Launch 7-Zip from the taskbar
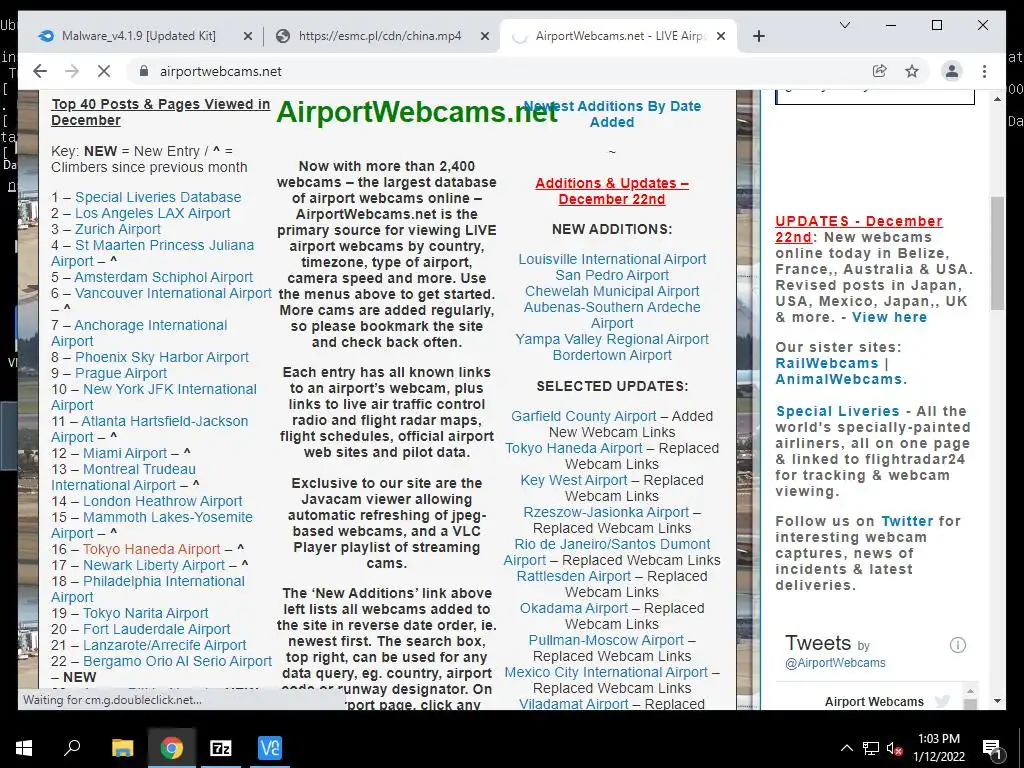The height and width of the screenshot is (768, 1024). (x=221, y=748)
